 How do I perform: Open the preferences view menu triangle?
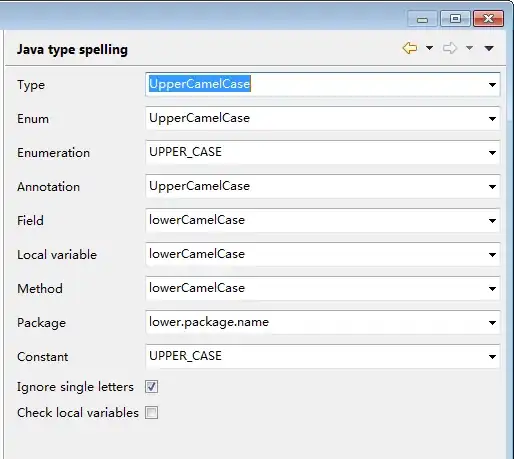[x=489, y=49]
